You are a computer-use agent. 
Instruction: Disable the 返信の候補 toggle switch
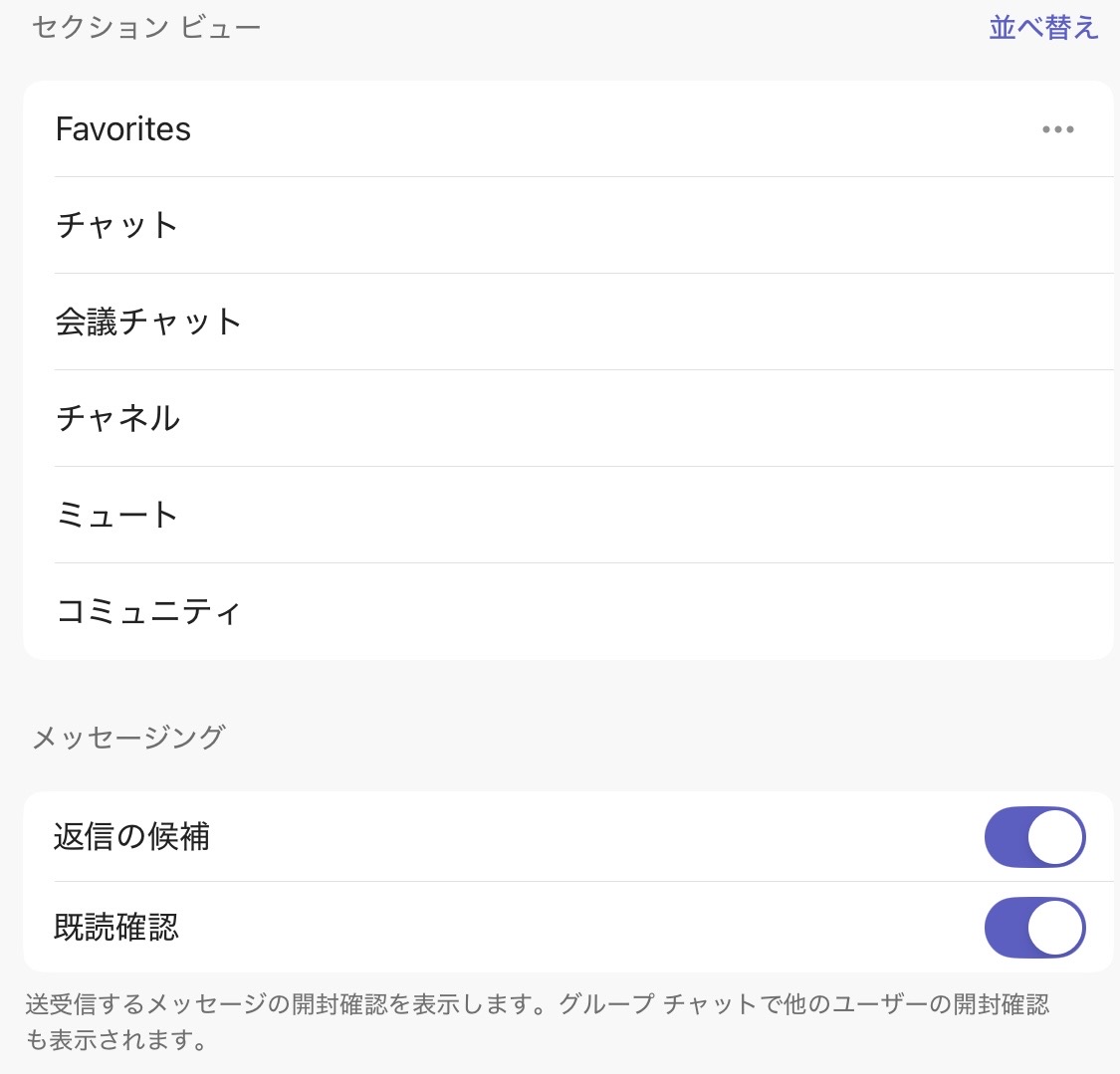pyautogui.click(x=1035, y=837)
